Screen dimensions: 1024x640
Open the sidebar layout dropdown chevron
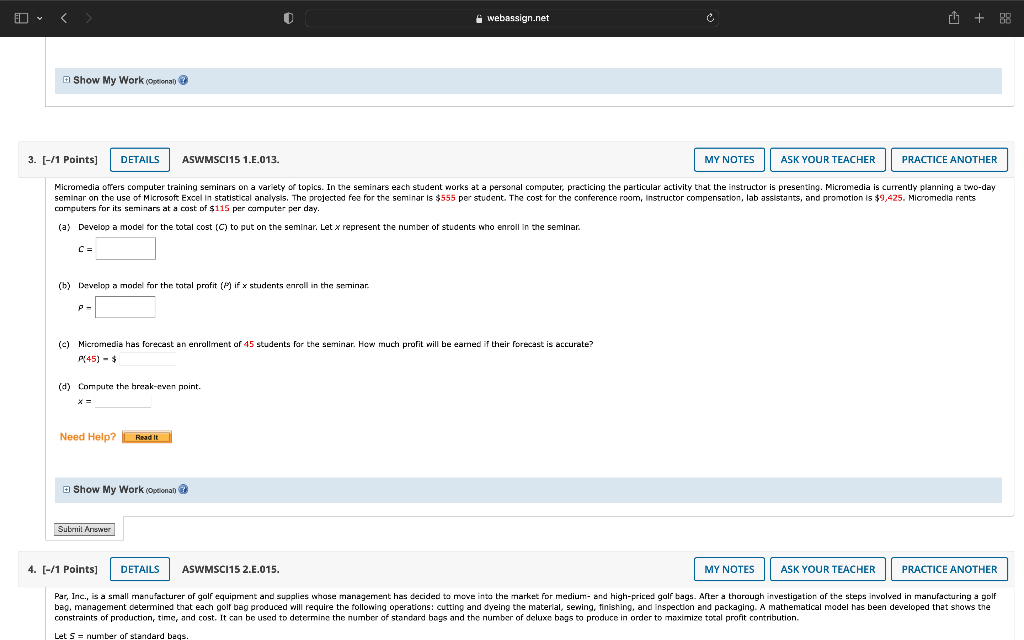38,17
